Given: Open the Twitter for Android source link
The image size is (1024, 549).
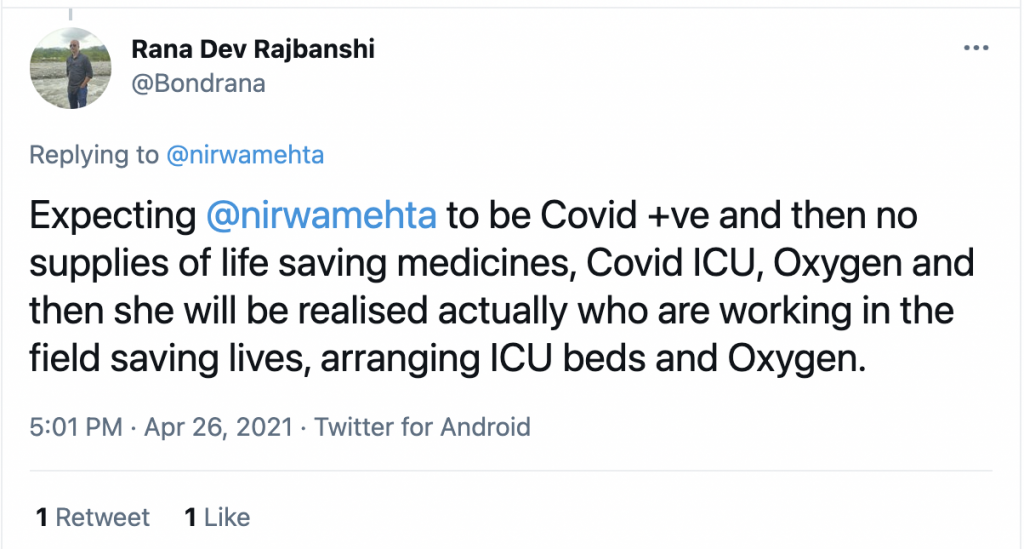Looking at the screenshot, I should pyautogui.click(x=422, y=428).
